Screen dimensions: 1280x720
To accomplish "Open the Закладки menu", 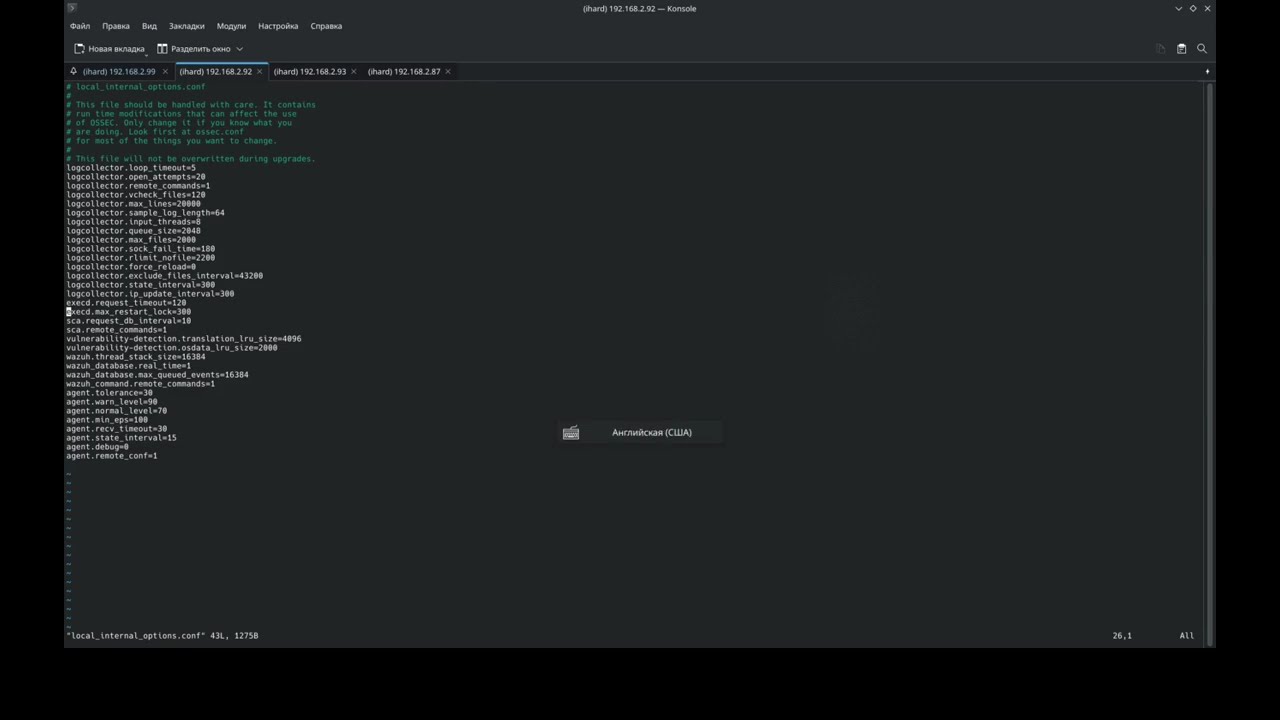I will click(187, 26).
